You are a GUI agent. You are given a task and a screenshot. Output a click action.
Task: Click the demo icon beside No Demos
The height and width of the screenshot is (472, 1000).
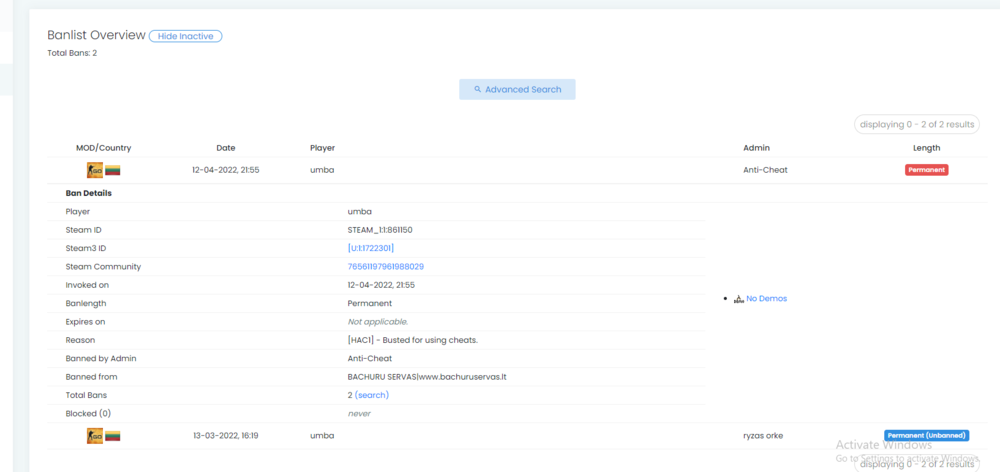tap(739, 299)
